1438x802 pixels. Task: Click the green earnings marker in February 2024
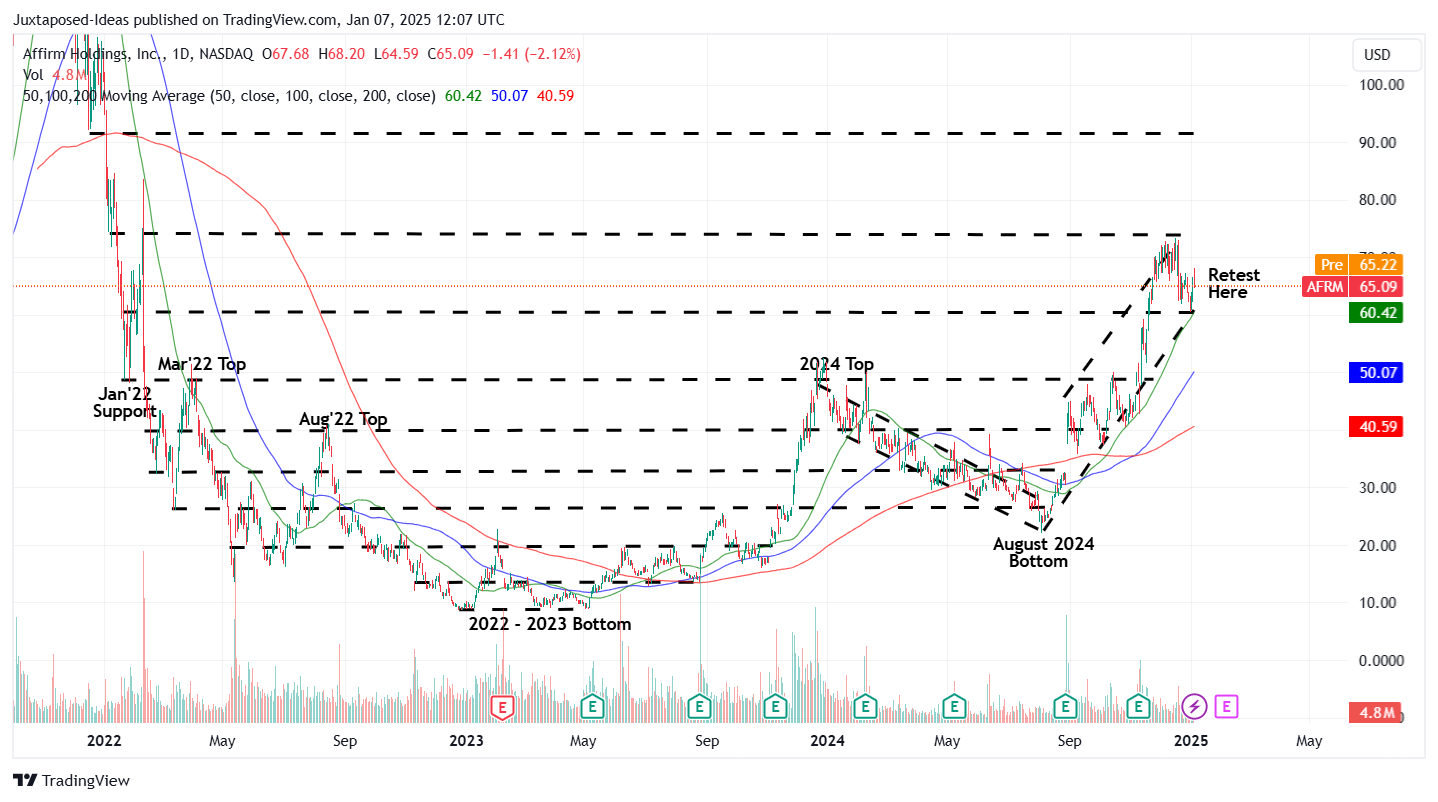865,707
